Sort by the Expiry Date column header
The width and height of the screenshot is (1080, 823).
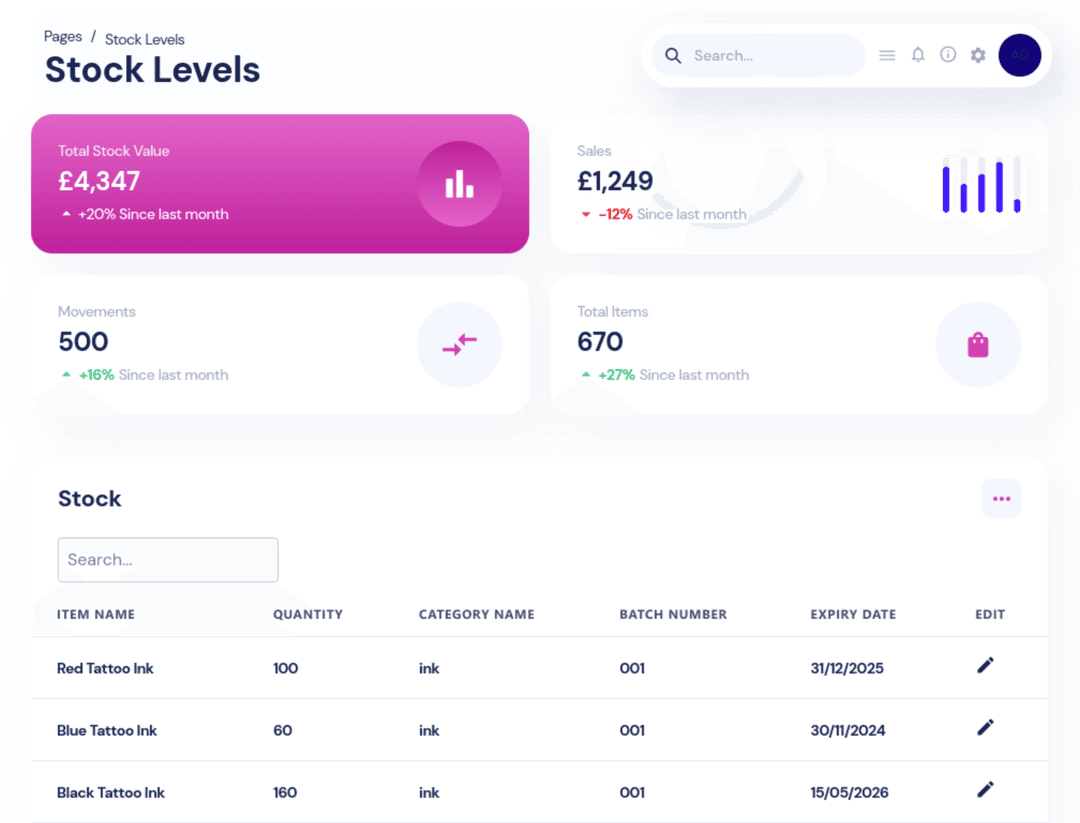tap(853, 614)
